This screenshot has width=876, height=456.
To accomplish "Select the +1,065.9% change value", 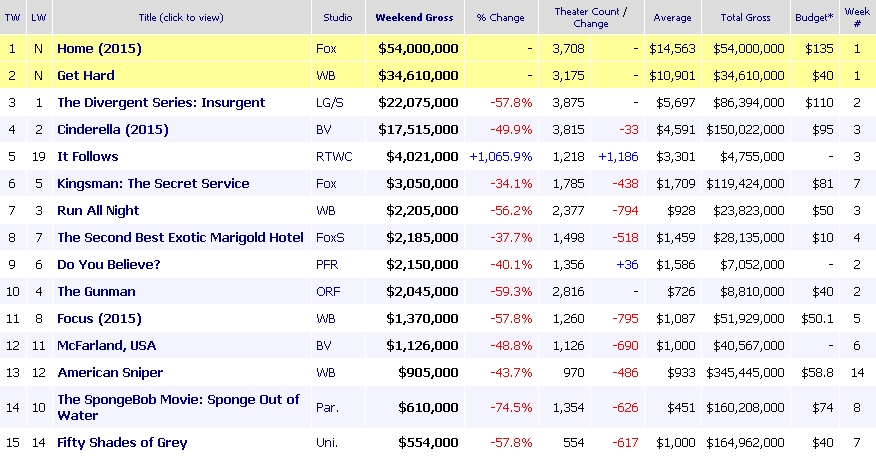I will [501, 156].
